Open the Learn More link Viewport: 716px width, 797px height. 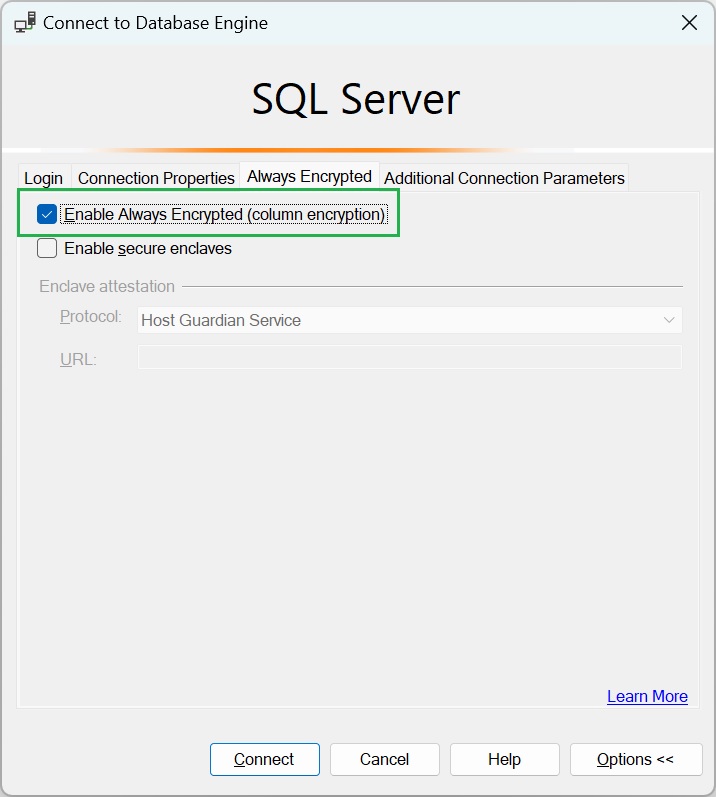click(x=647, y=696)
